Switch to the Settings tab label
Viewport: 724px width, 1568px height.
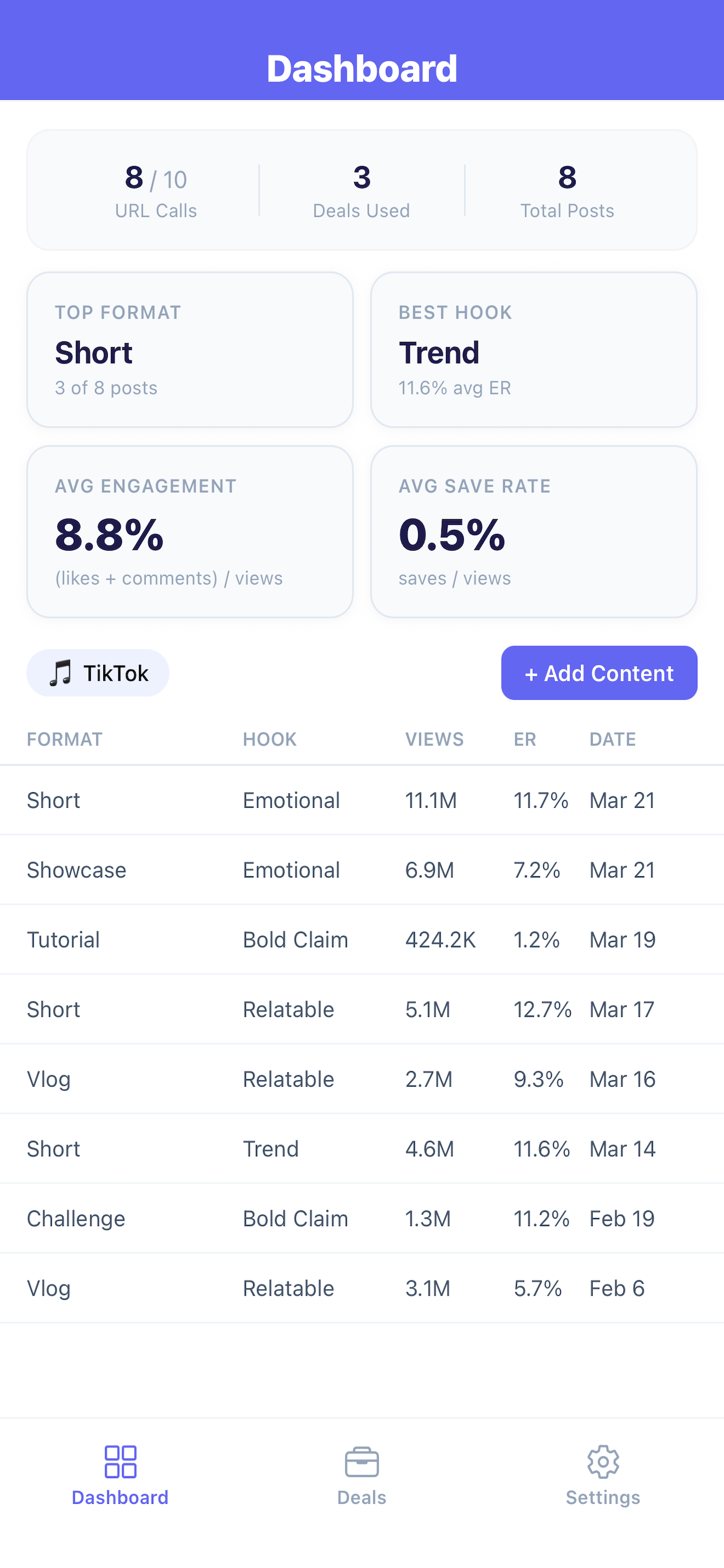(603, 1497)
